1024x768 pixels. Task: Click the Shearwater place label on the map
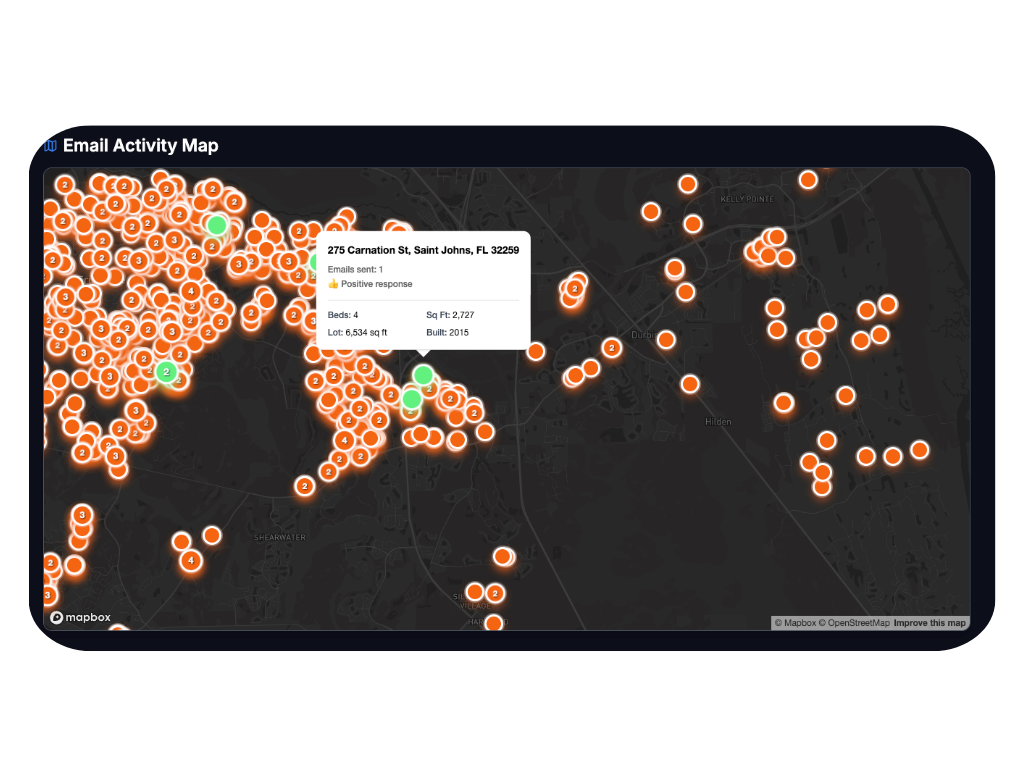[x=279, y=537]
